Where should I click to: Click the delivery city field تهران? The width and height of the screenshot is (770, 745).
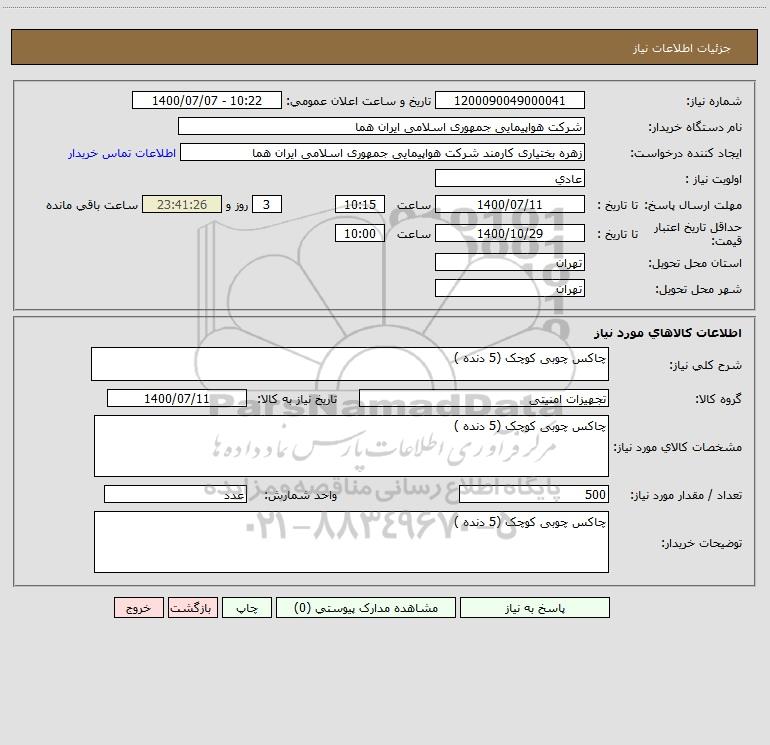[510, 288]
